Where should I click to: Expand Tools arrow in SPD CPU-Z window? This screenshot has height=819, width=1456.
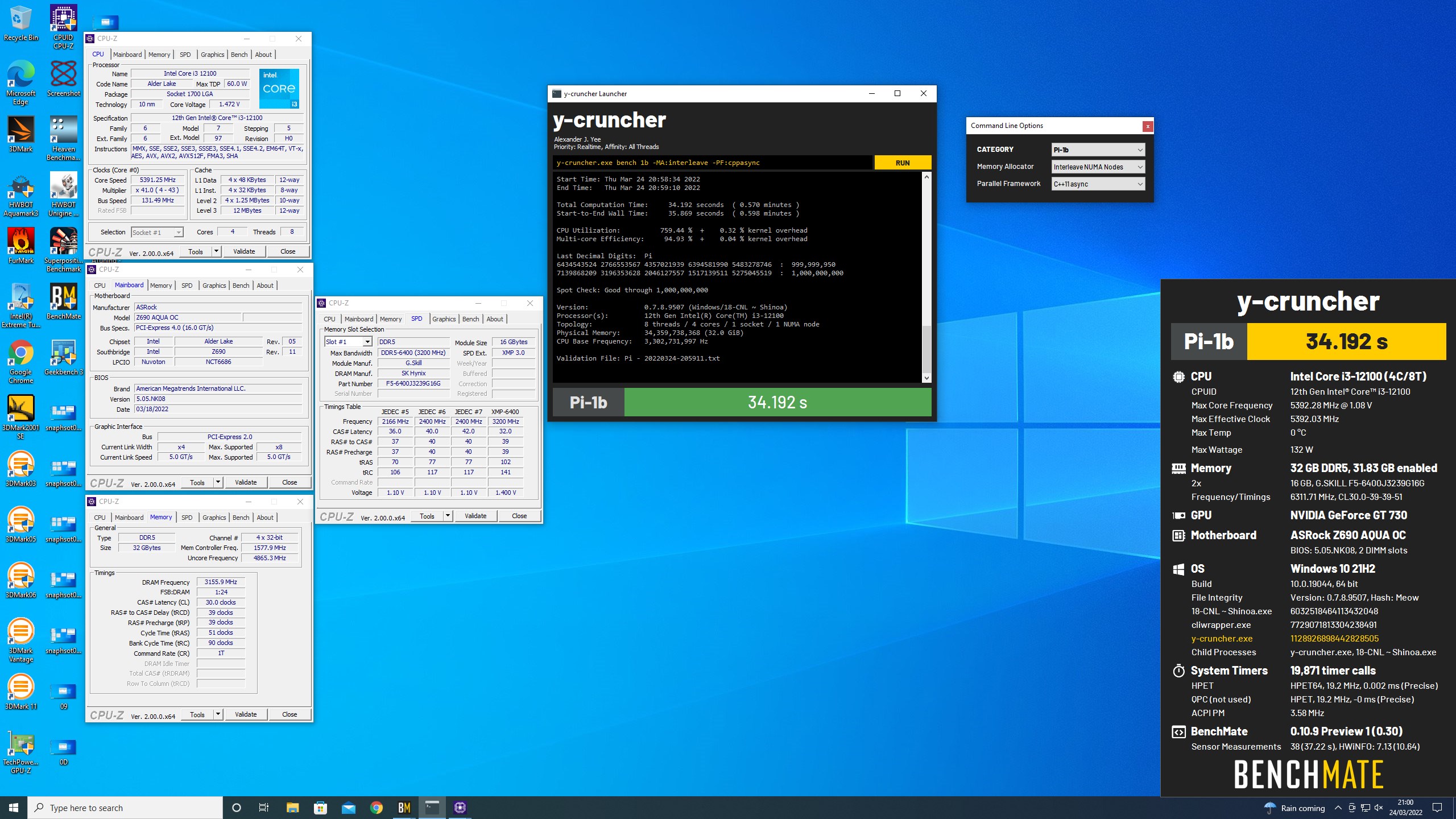click(448, 516)
